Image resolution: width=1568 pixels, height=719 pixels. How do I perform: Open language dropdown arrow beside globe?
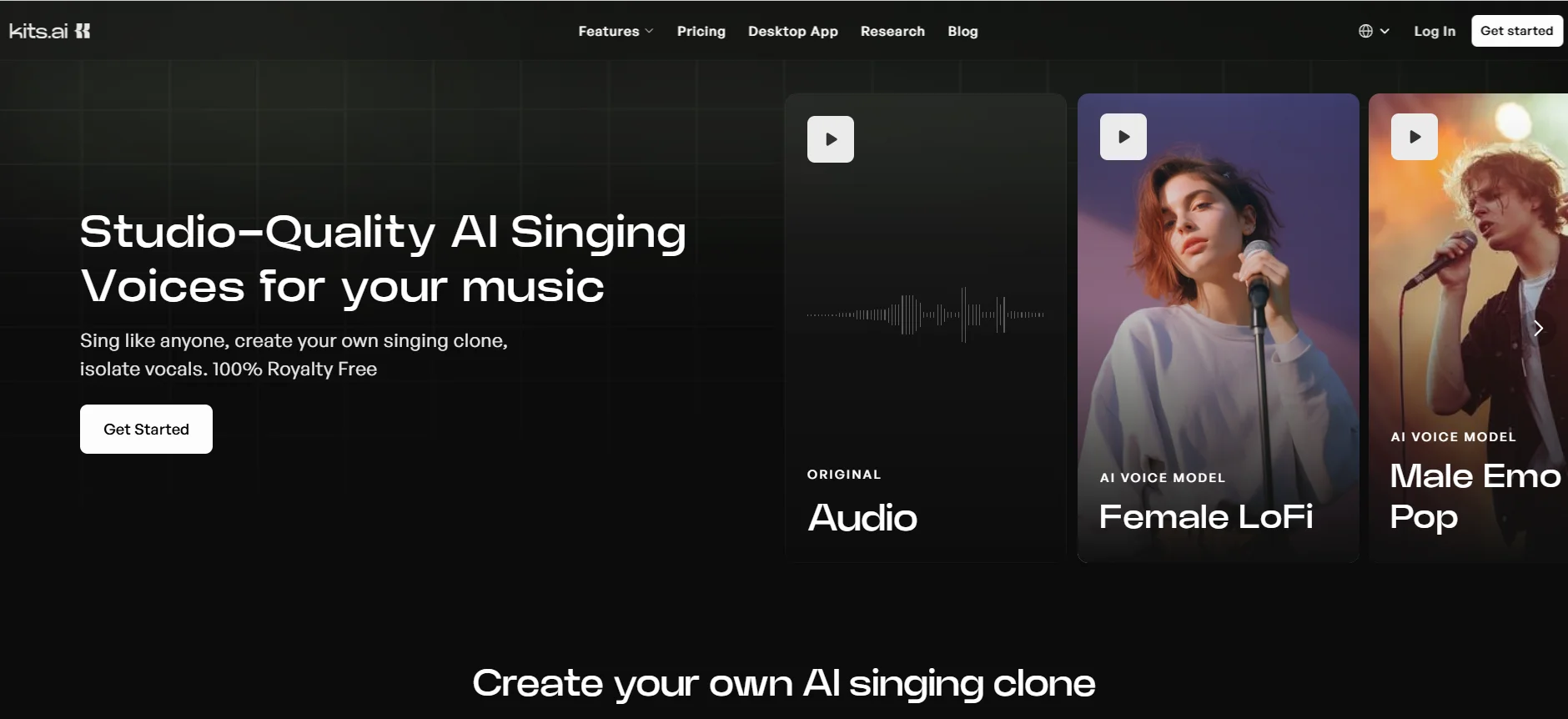(x=1385, y=31)
